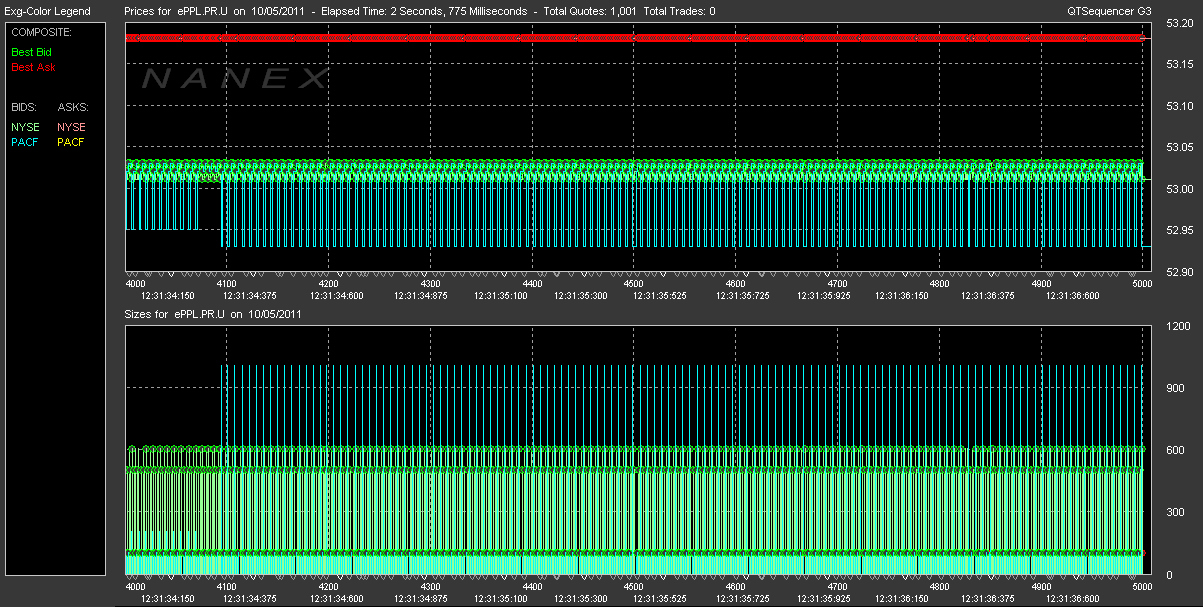Click sequence 4200 under the sizes chart
The height and width of the screenshot is (607, 1203).
(x=329, y=586)
